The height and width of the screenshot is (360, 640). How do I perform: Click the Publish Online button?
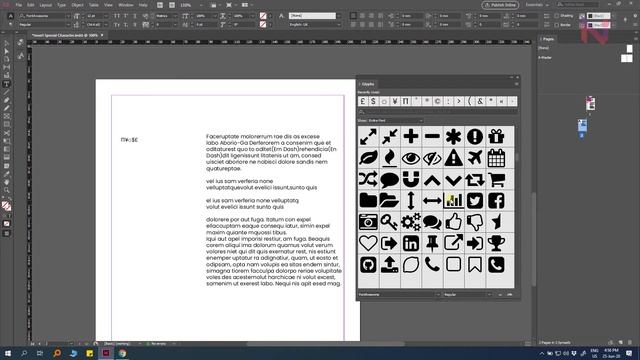click(x=500, y=5)
